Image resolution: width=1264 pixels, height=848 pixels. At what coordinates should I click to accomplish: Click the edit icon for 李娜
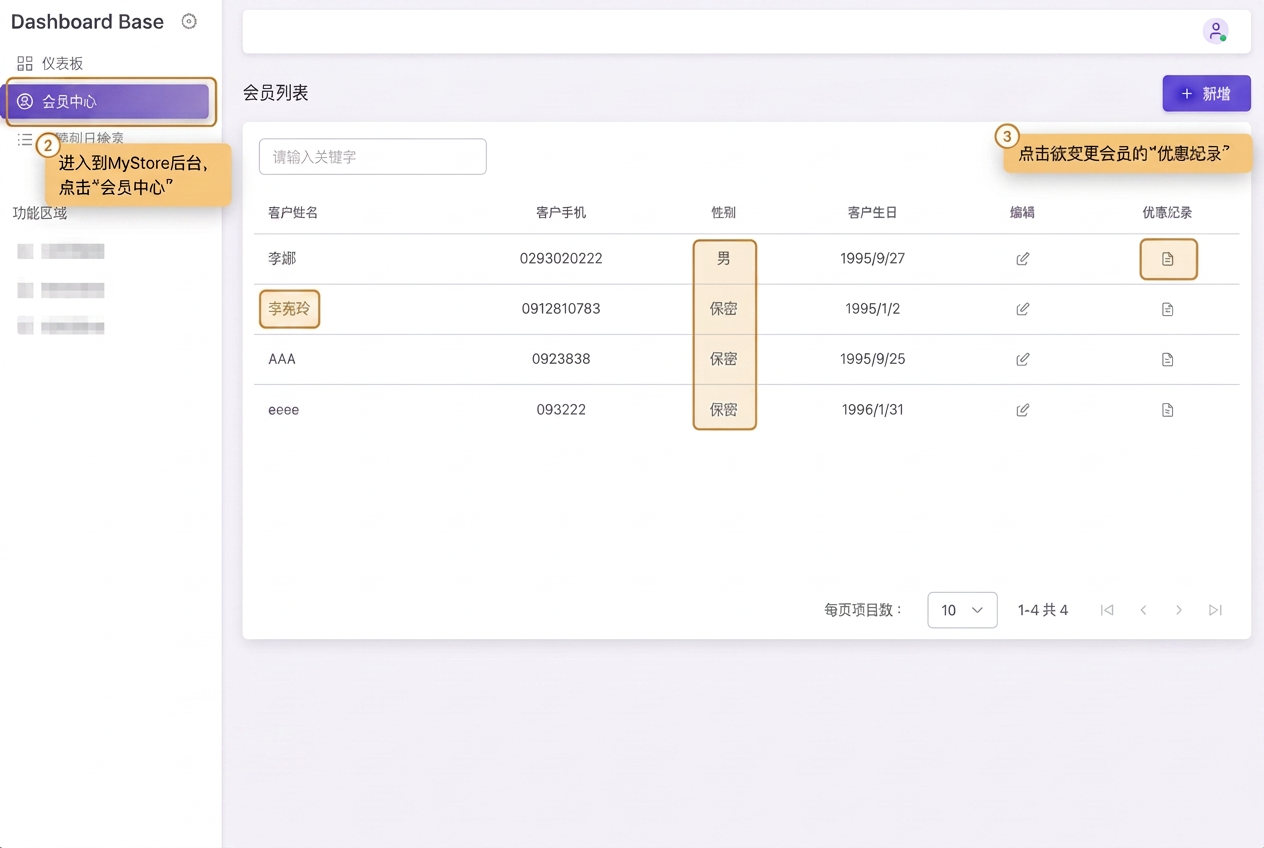point(1022,259)
